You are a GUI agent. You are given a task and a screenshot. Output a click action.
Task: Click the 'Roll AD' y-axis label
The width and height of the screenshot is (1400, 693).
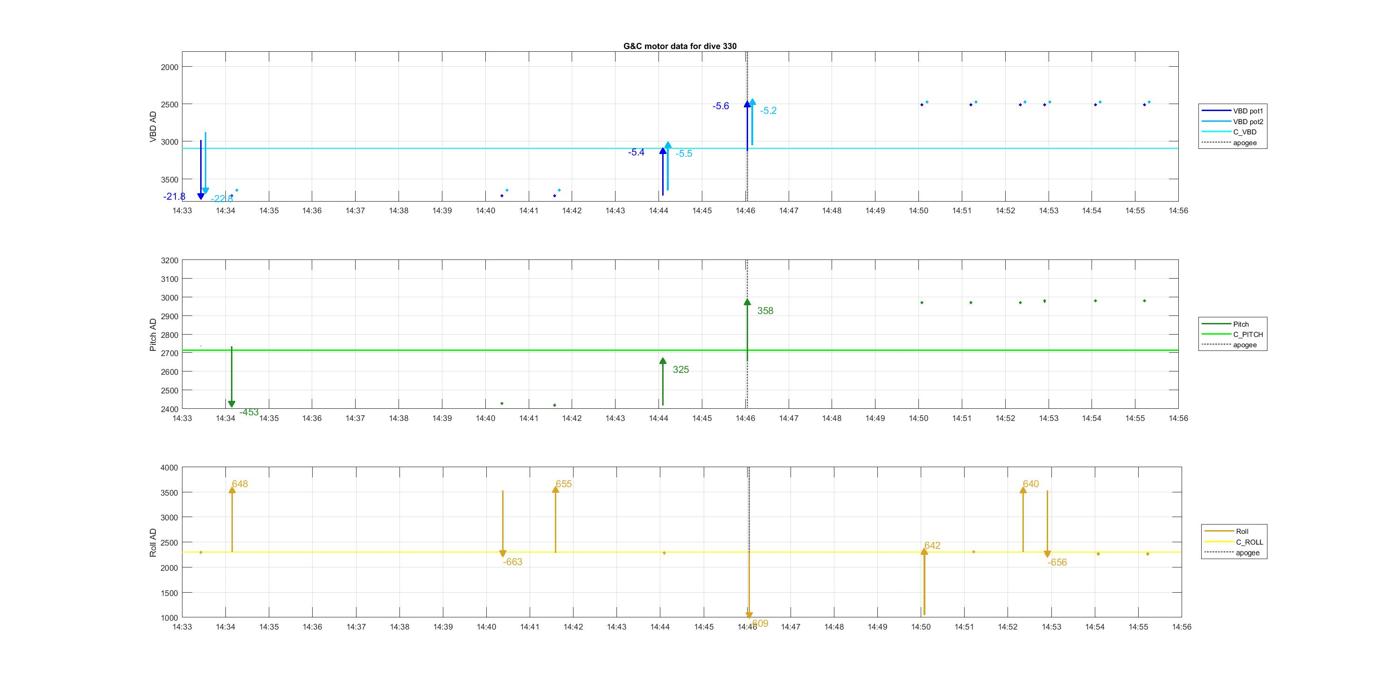click(x=154, y=542)
